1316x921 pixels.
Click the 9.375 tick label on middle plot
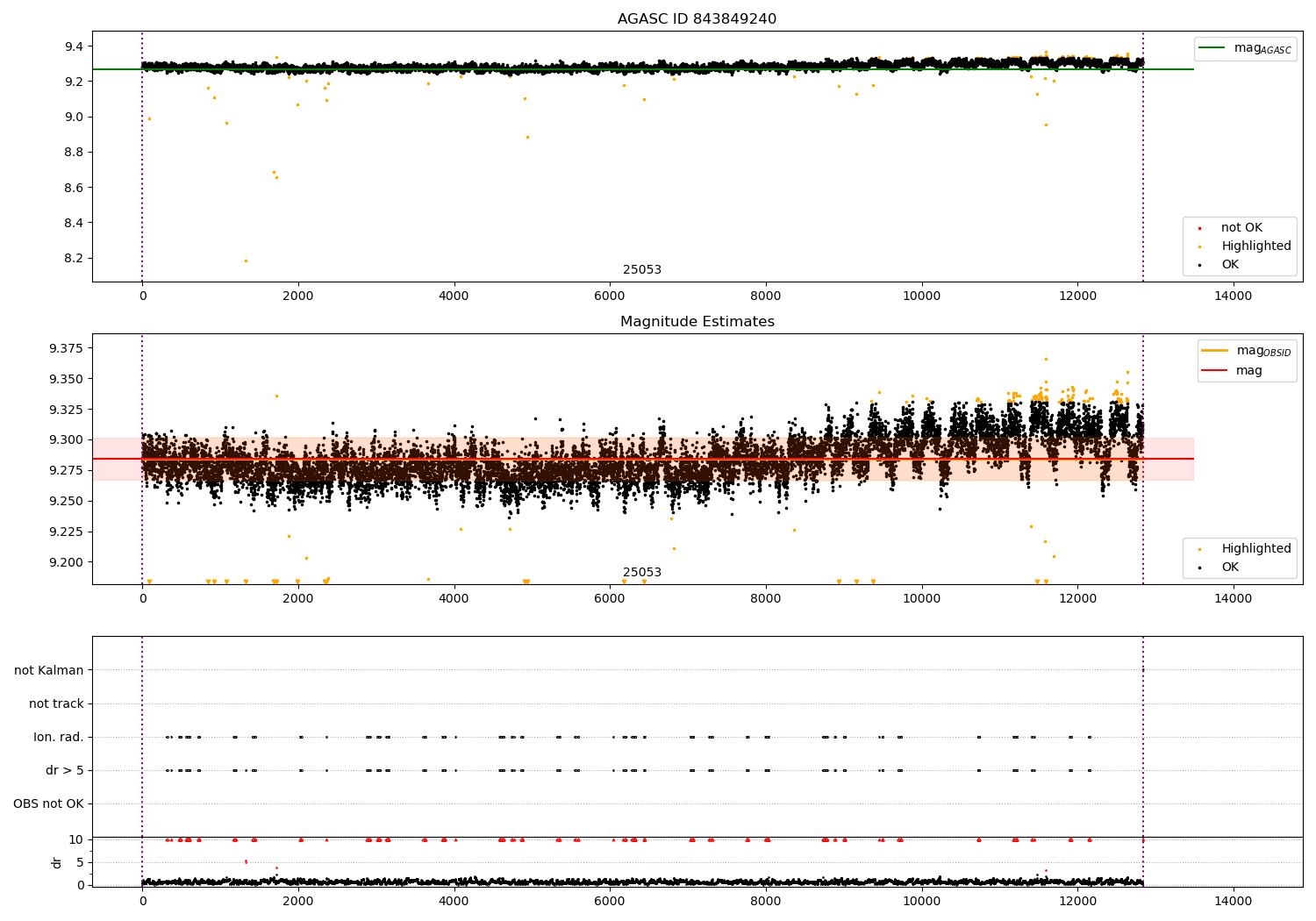pos(66,348)
